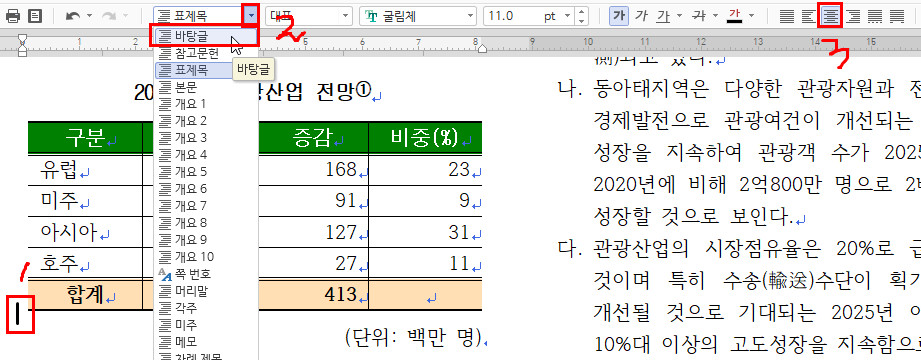Toggle italic formatting
921x360 pixels.
click(641, 16)
